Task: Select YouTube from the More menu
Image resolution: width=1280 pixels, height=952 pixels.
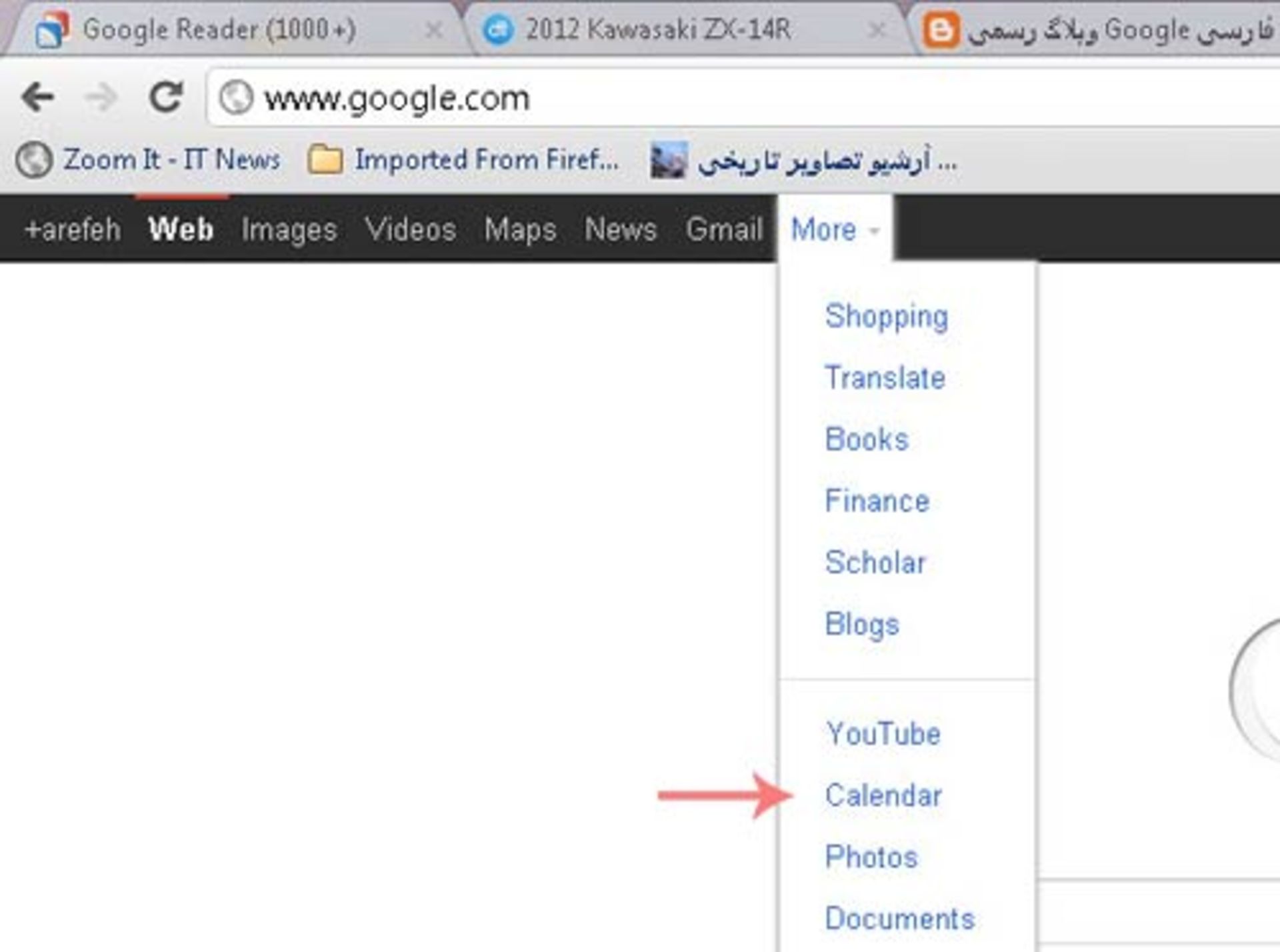Action: tap(883, 734)
